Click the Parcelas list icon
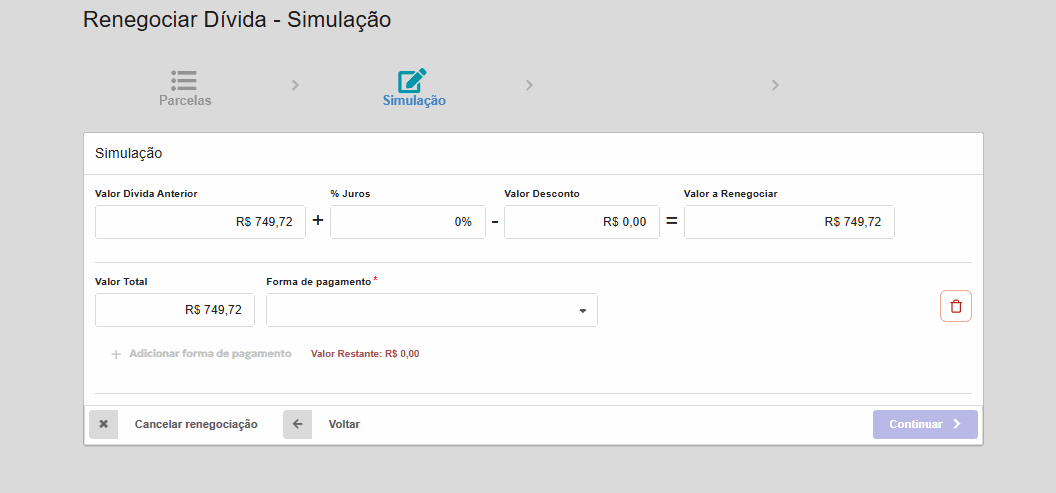Screen dimensions: 1056x493 tap(184, 79)
